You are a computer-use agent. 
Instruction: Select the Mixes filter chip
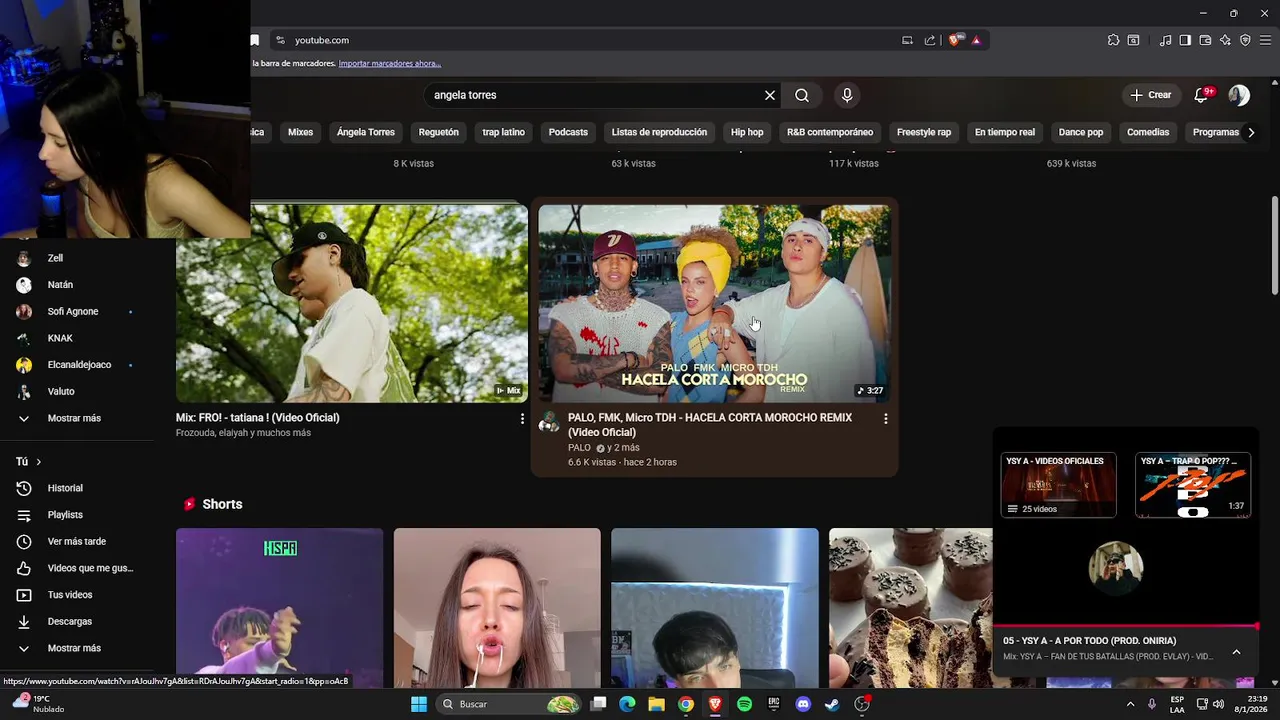(300, 132)
